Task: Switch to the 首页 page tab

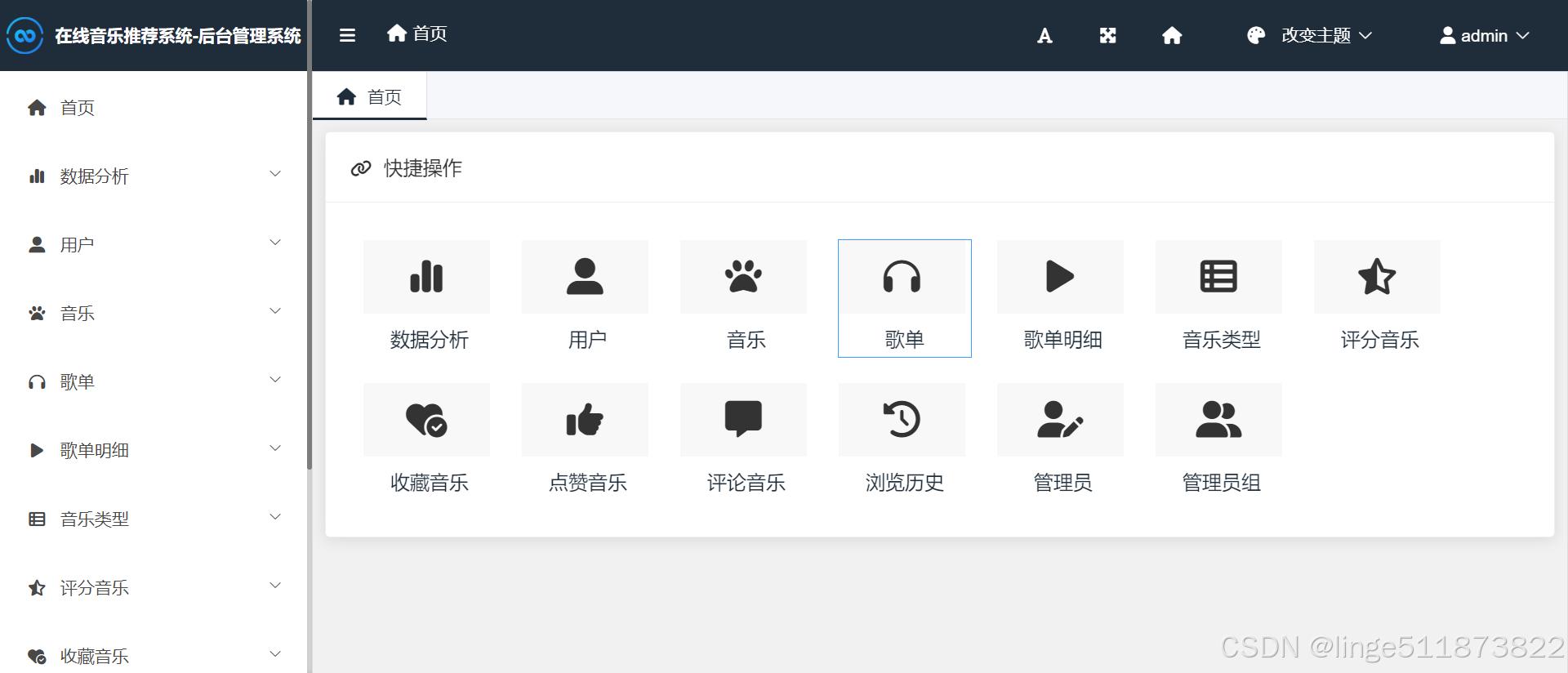Action: pyautogui.click(x=369, y=96)
